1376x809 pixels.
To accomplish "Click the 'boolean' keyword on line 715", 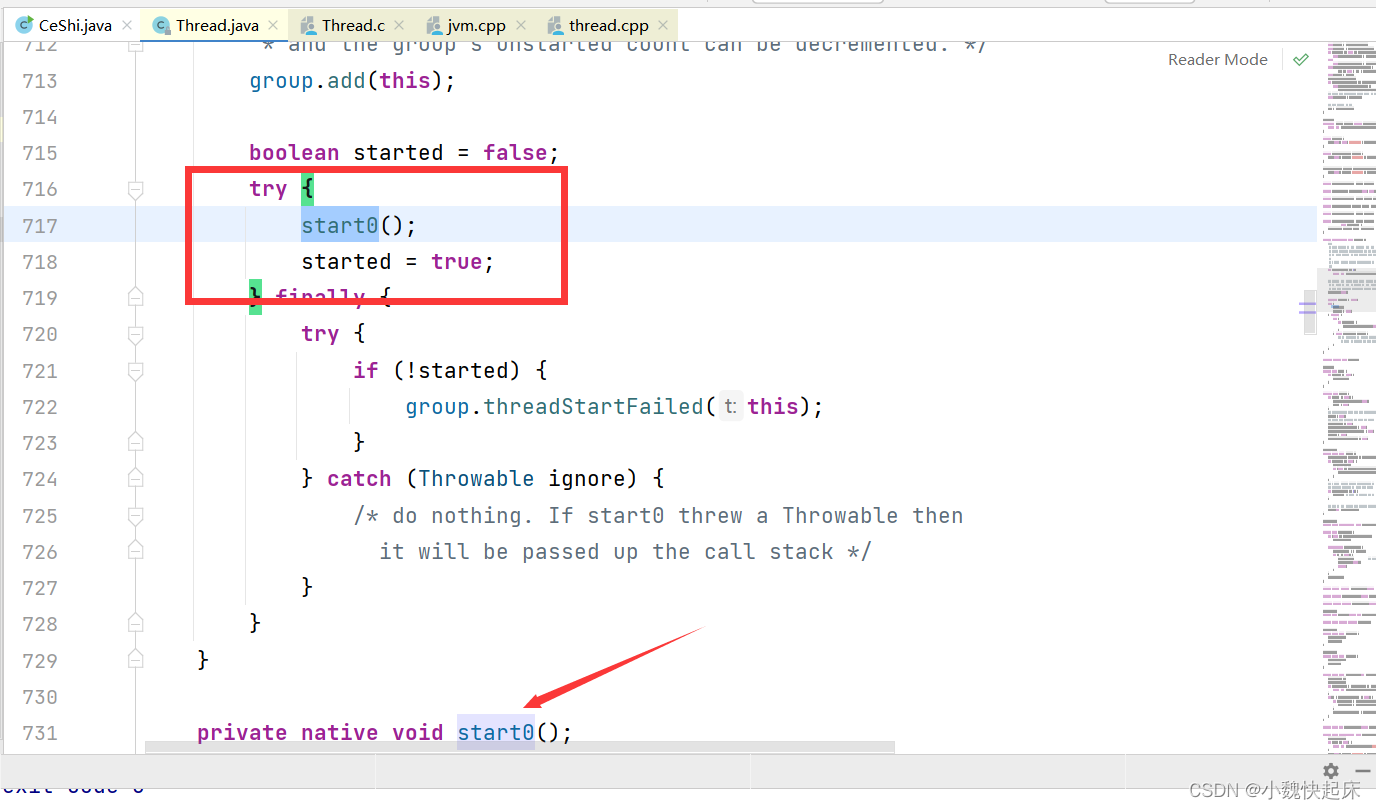I will tap(294, 153).
